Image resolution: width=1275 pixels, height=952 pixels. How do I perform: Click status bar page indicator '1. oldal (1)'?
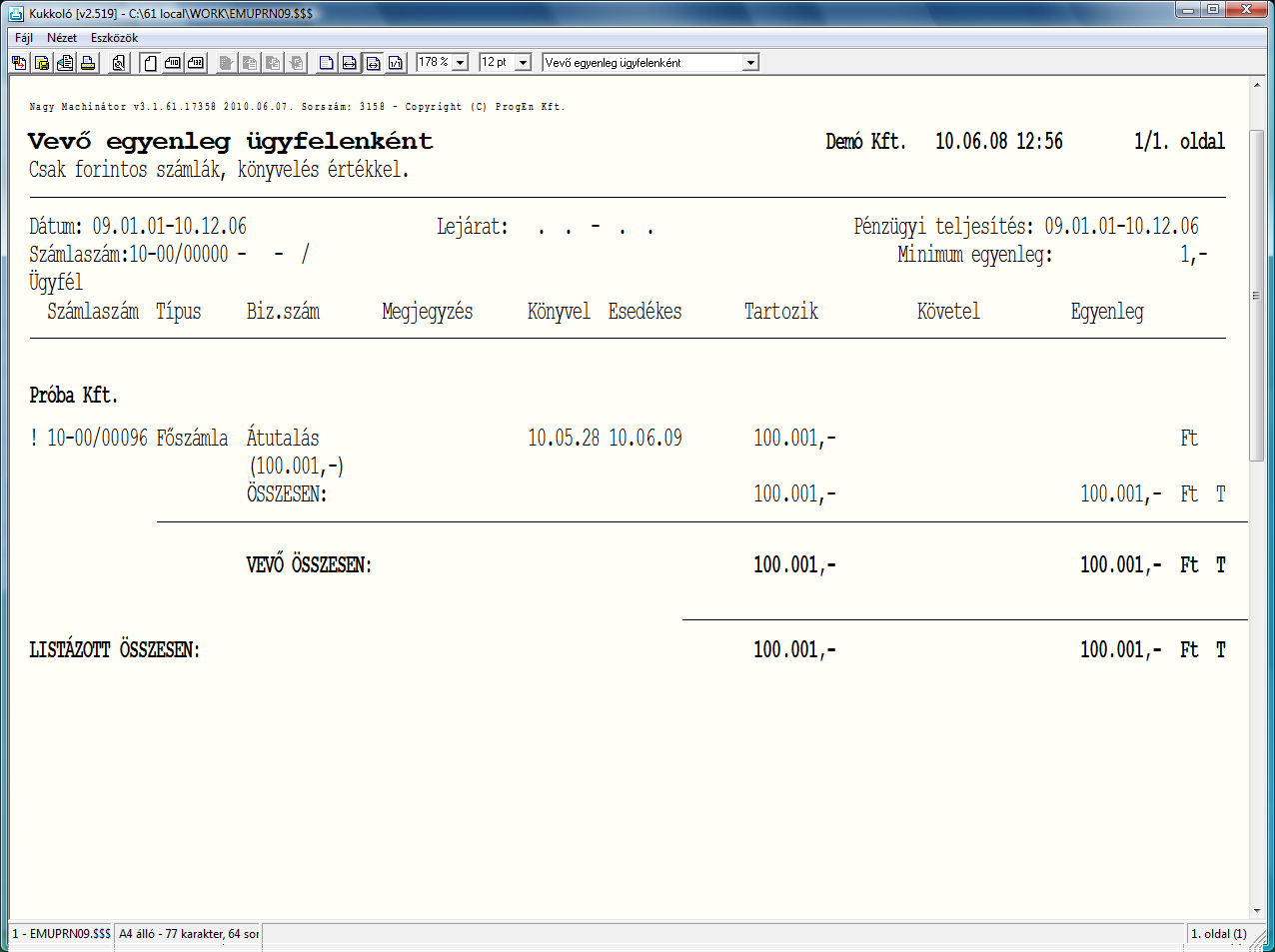(x=1219, y=933)
